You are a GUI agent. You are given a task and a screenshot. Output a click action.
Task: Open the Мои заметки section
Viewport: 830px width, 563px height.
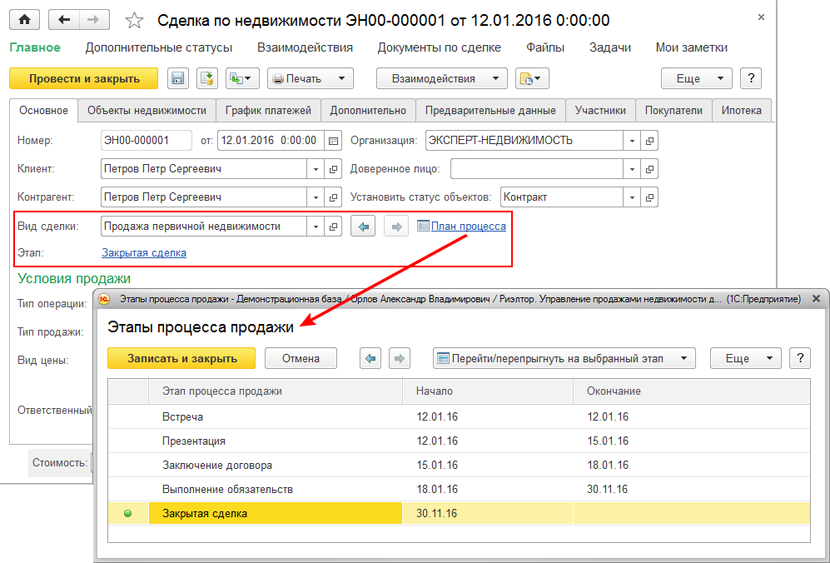(x=691, y=48)
